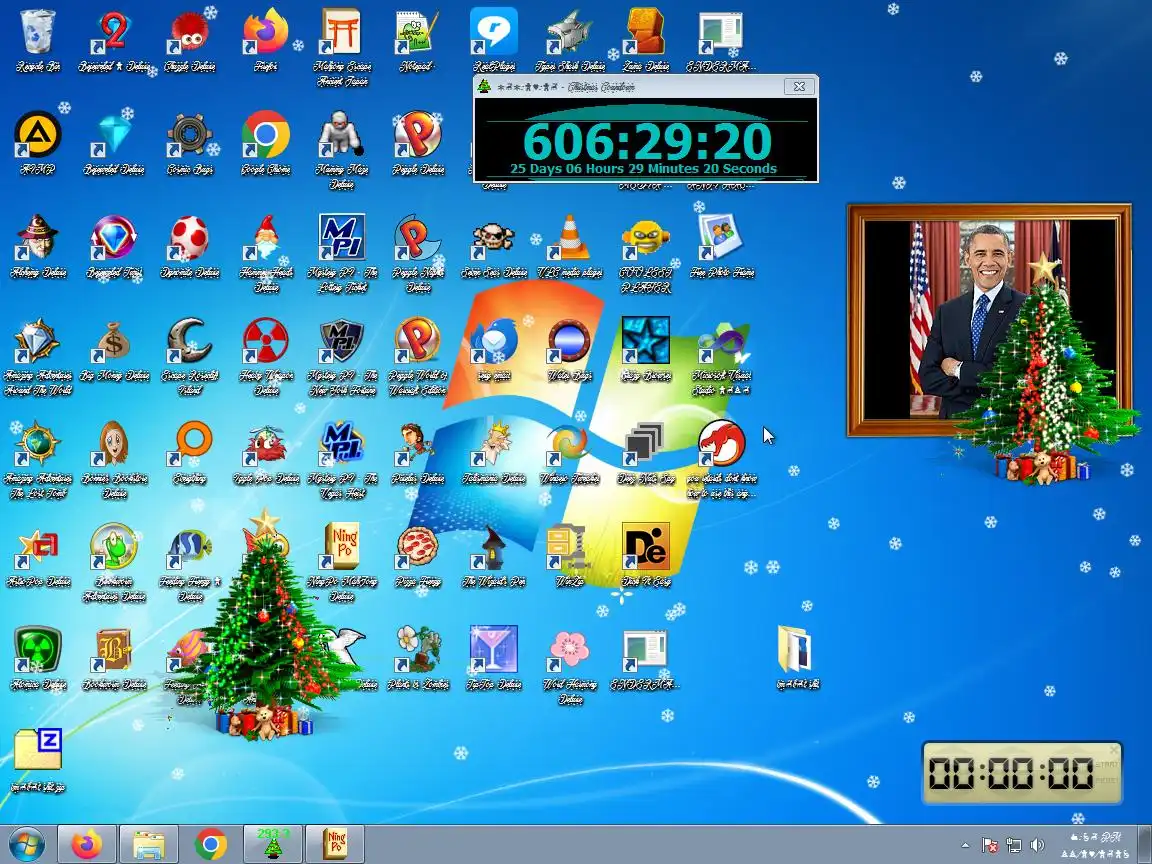Launch AIMP from the desktop
Screen dimensions: 1152x864
(x=37, y=136)
